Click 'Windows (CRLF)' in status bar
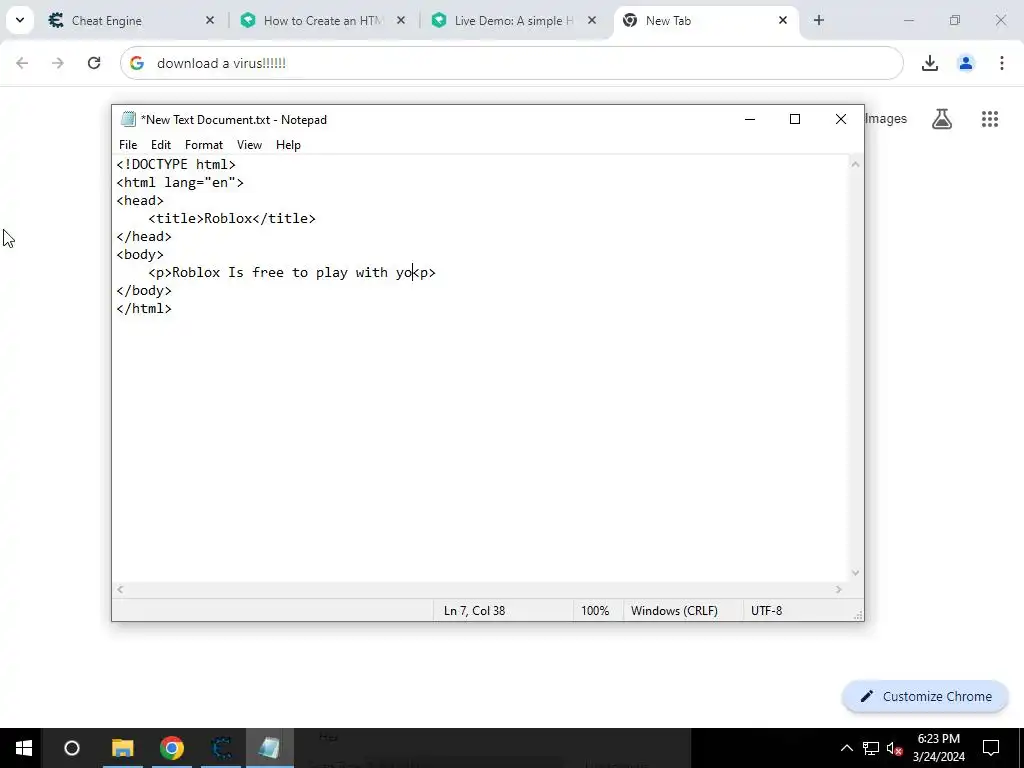This screenshot has width=1024, height=768. tap(674, 611)
